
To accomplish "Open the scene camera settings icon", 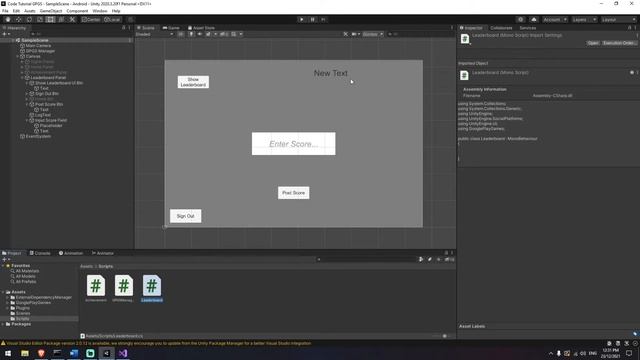I will [x=354, y=34].
